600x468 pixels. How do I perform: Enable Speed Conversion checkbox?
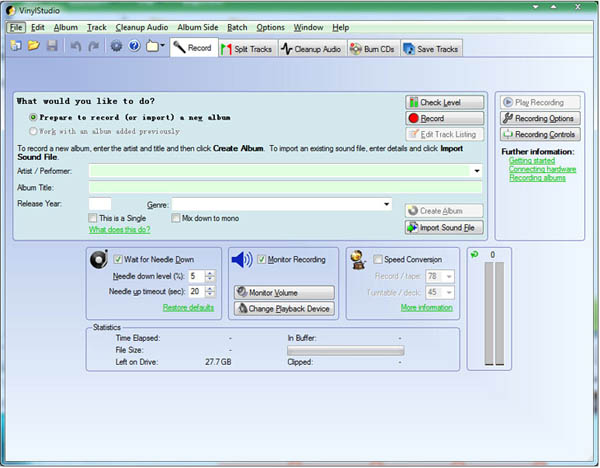(378, 259)
